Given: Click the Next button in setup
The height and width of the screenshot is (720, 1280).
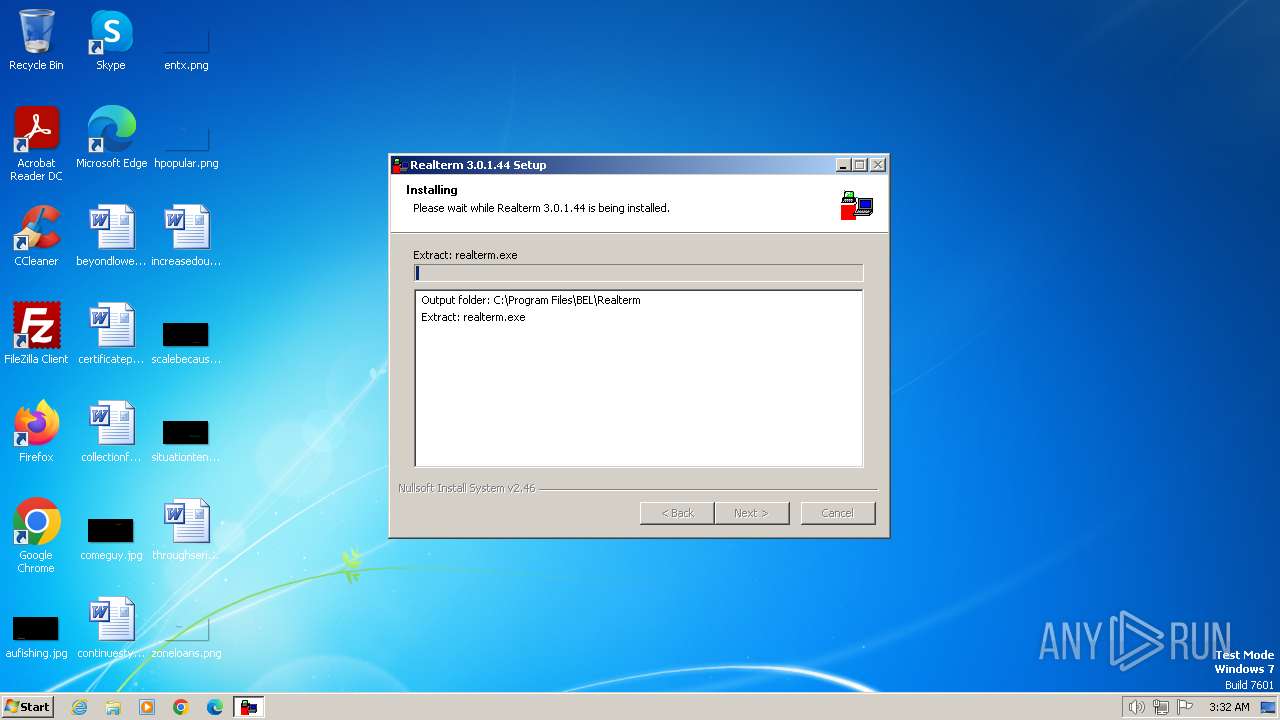Looking at the screenshot, I should tap(752, 513).
